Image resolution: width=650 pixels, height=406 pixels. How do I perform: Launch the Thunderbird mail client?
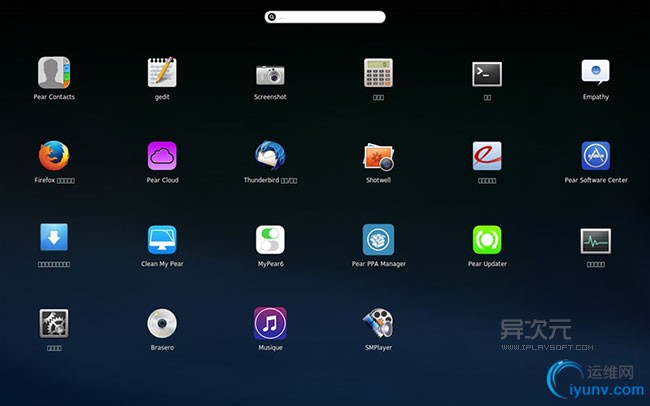[270, 156]
